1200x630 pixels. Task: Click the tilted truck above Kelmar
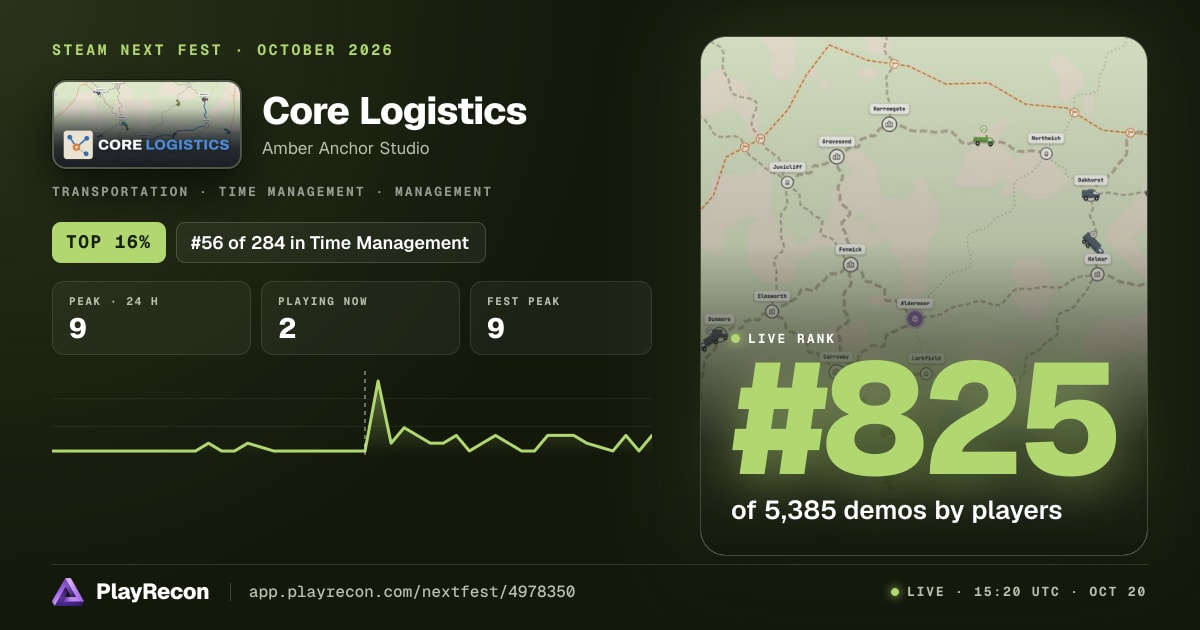[x=1092, y=242]
